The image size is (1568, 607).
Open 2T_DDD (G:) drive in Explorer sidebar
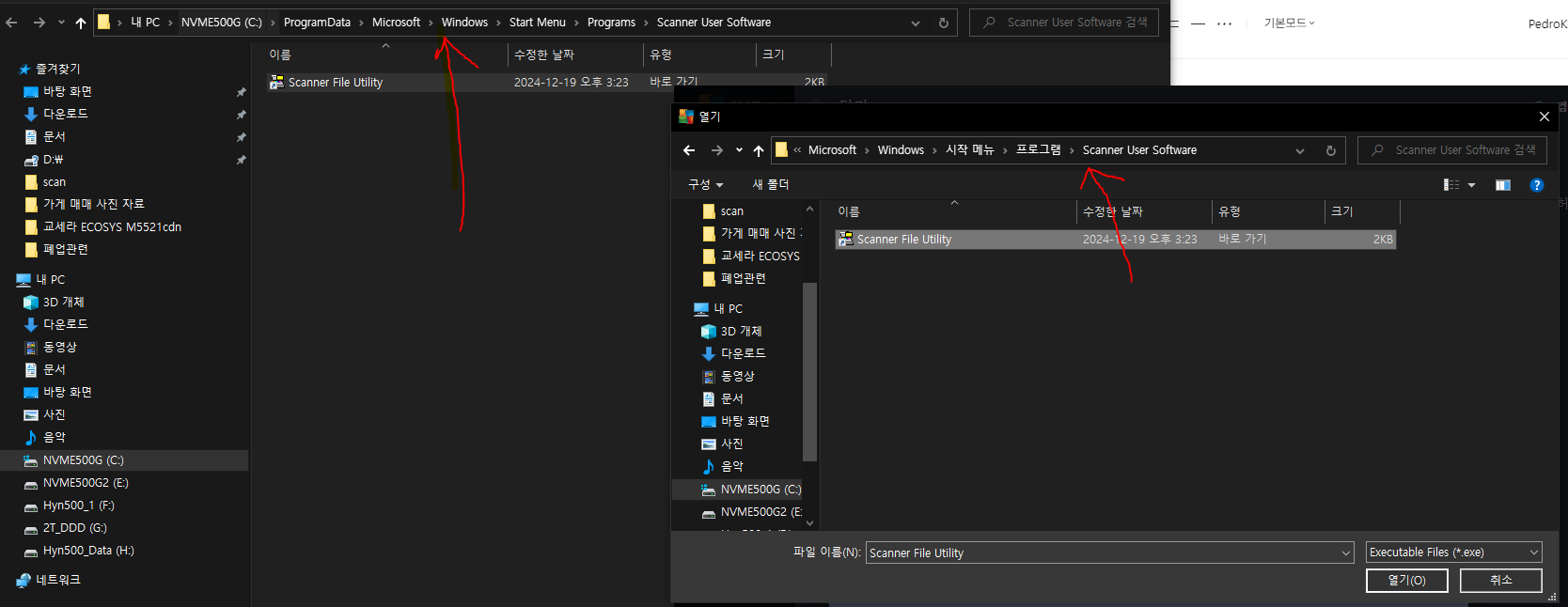(74, 528)
